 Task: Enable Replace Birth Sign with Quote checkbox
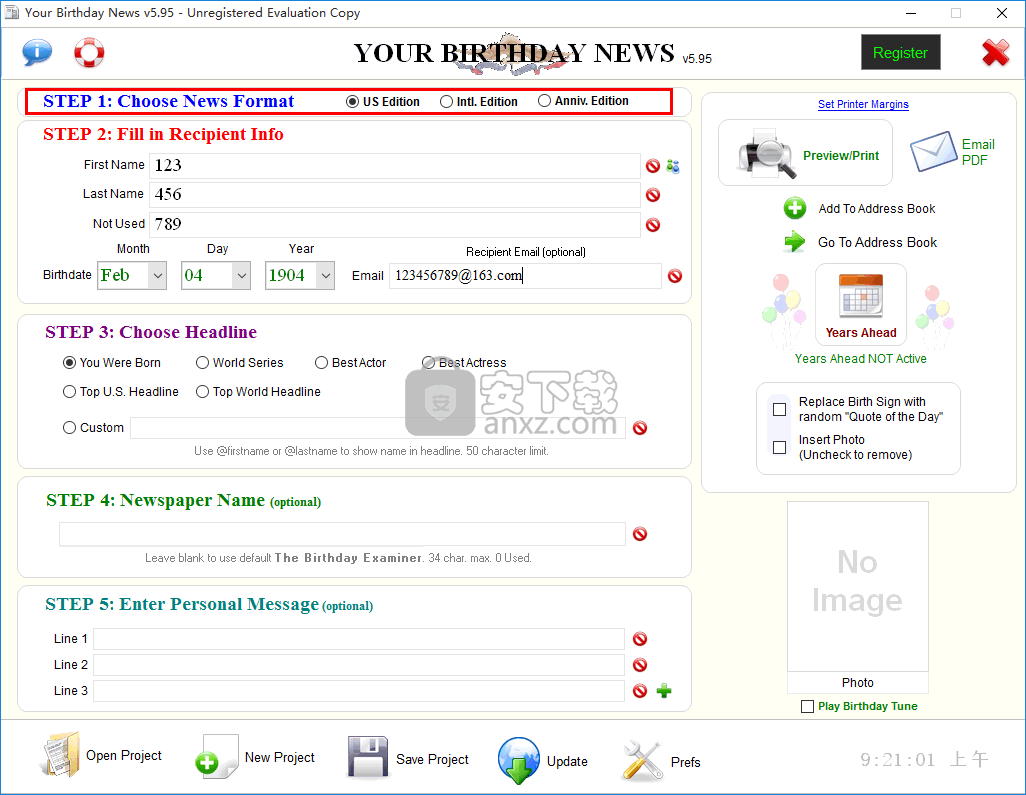tap(779, 410)
